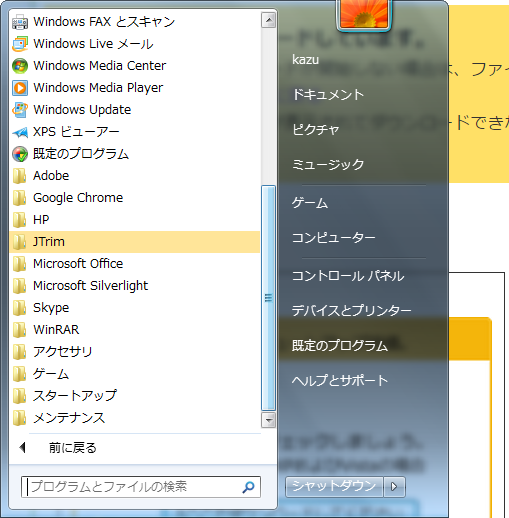Image resolution: width=509 pixels, height=518 pixels.
Task: Expand the WinRAR folder label
Action: [56, 330]
